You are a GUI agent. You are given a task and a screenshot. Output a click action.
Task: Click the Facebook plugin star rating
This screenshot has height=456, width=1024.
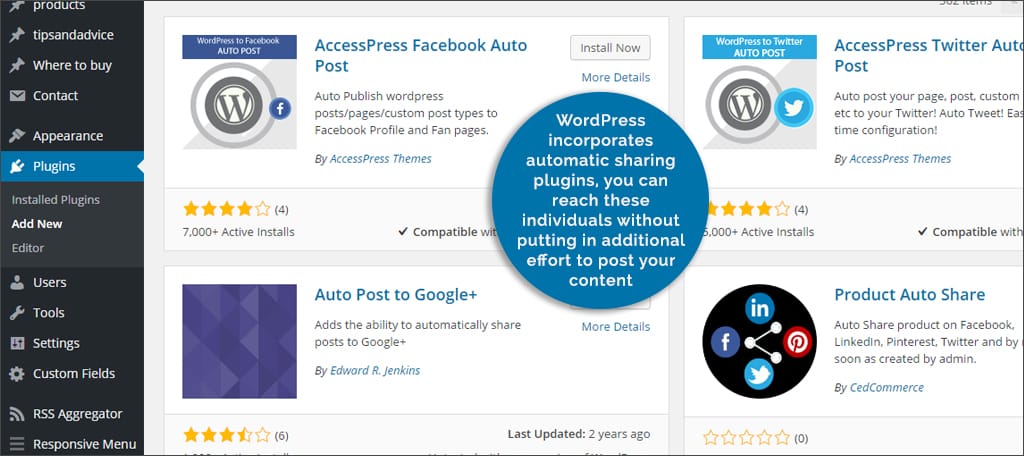(227, 209)
